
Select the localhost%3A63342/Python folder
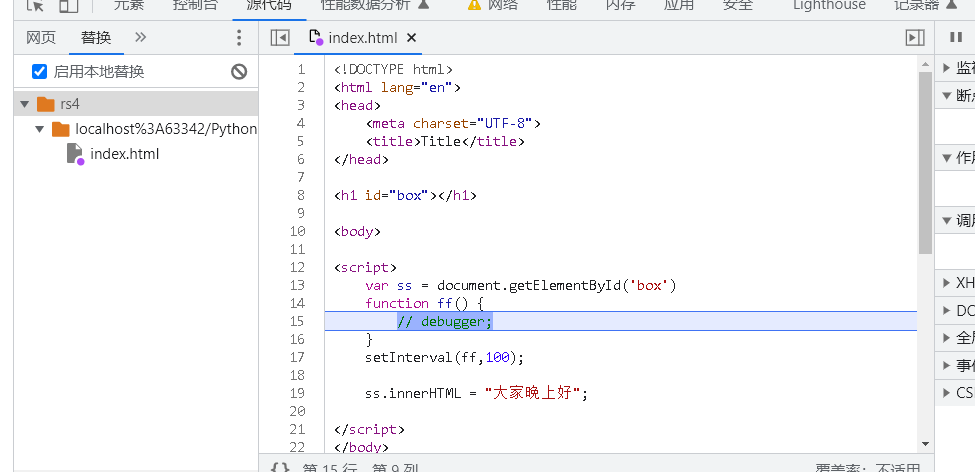pyautogui.click(x=154, y=129)
